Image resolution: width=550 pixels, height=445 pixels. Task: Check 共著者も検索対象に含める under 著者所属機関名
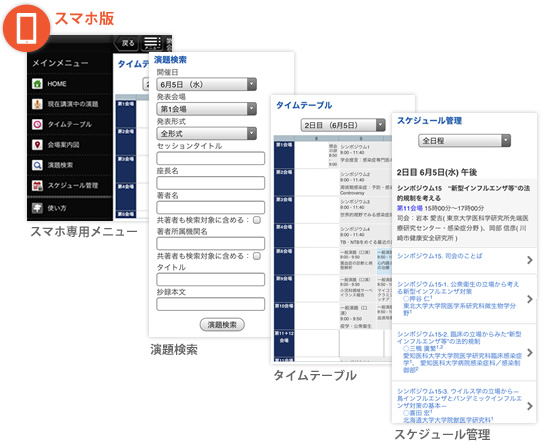tap(257, 256)
